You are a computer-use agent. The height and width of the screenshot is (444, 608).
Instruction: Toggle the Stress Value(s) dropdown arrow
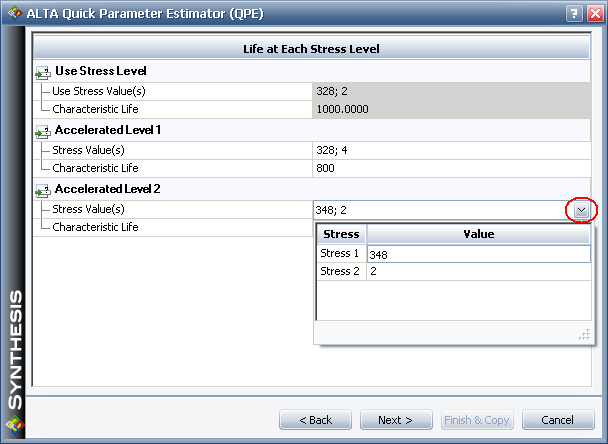(x=581, y=210)
